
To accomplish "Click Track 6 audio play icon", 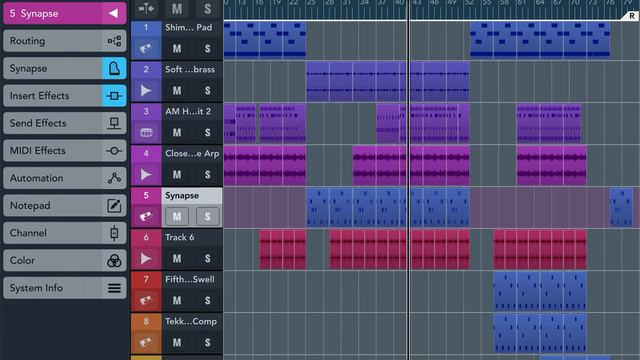I will [x=146, y=258].
